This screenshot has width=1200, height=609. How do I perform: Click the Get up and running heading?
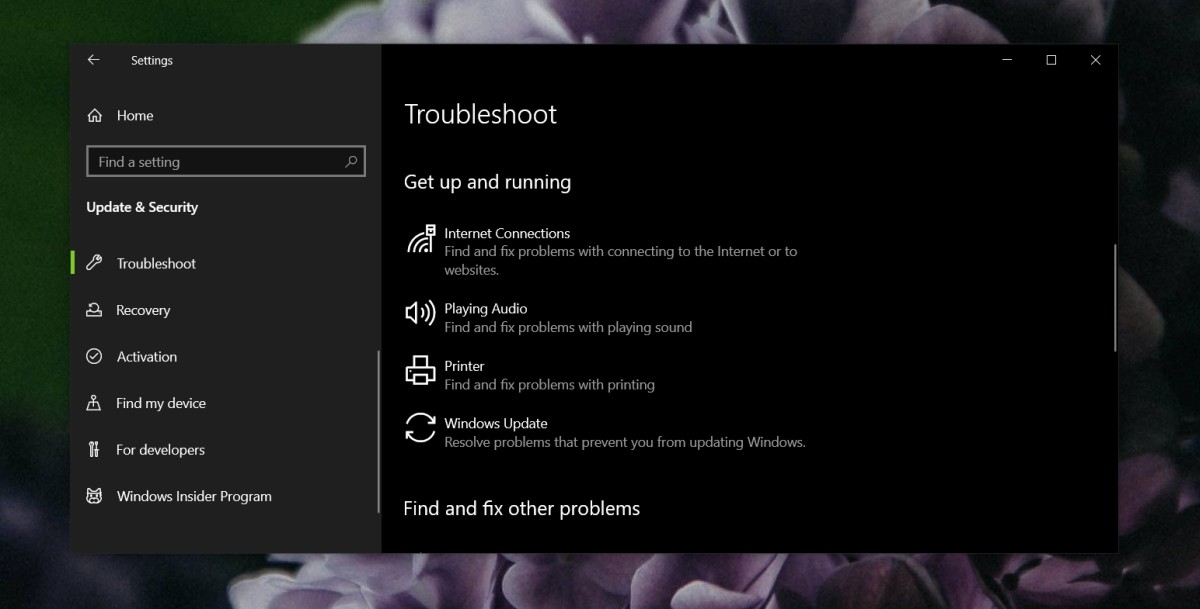[x=487, y=182]
